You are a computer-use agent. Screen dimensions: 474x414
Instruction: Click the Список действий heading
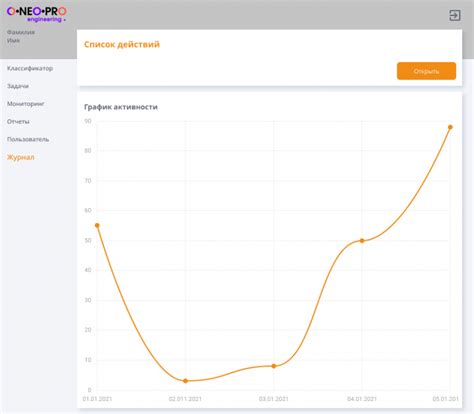(x=122, y=44)
